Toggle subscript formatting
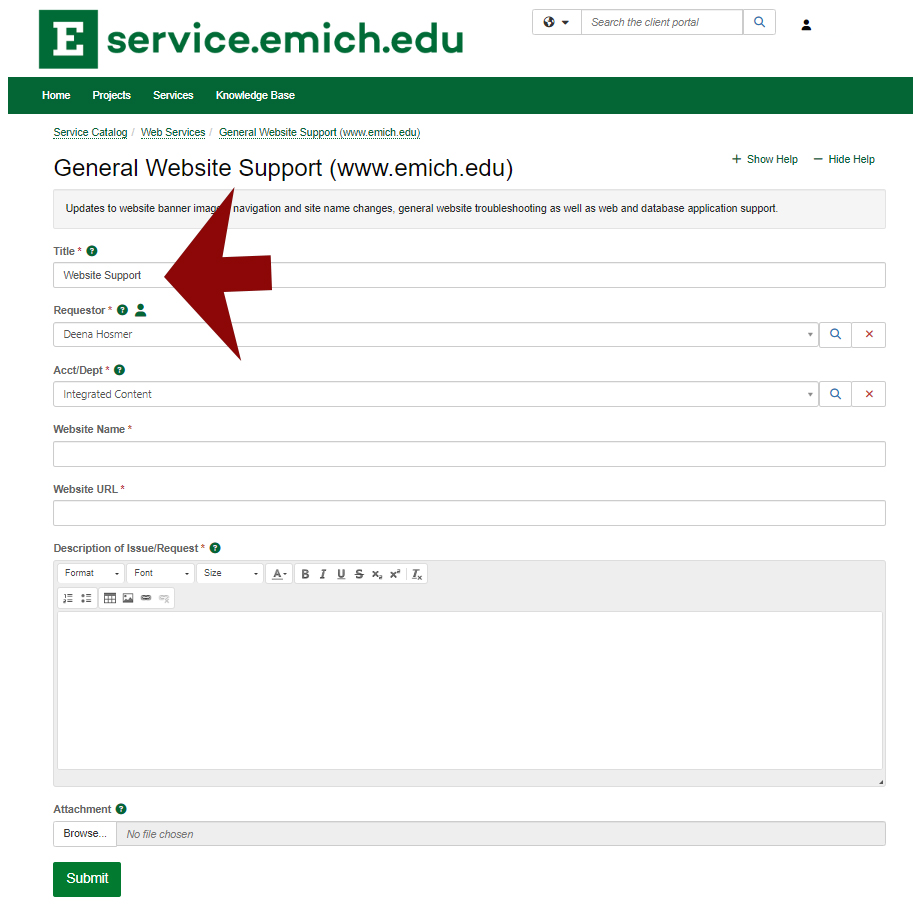 (x=377, y=574)
